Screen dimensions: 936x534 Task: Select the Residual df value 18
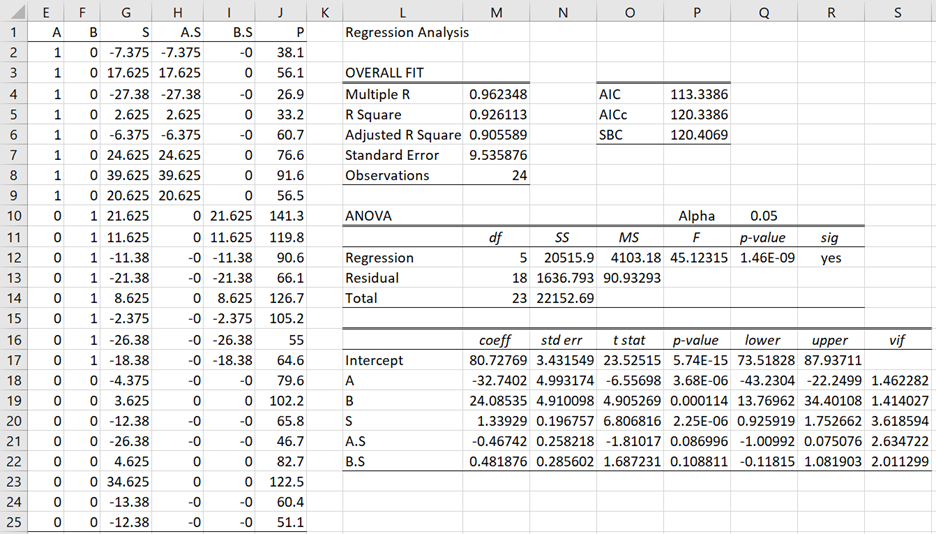point(519,278)
